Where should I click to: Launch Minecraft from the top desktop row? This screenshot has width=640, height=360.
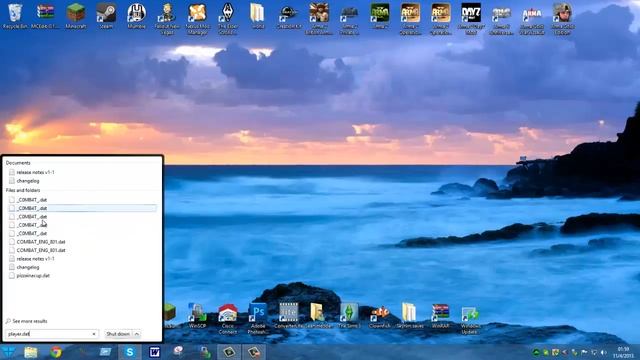76,16
